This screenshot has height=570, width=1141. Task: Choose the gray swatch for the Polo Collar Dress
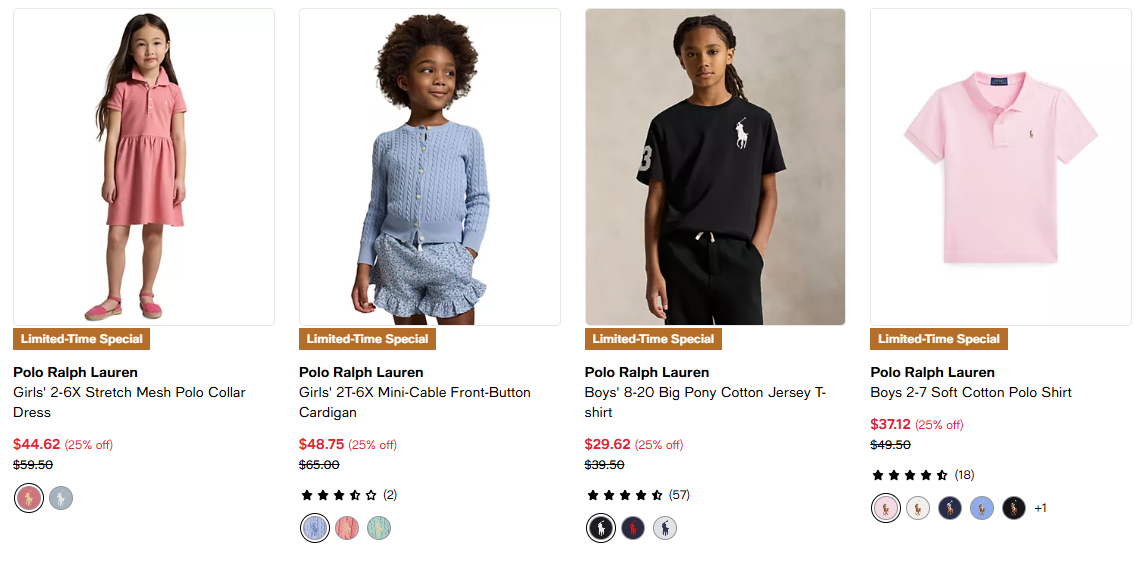click(x=61, y=498)
